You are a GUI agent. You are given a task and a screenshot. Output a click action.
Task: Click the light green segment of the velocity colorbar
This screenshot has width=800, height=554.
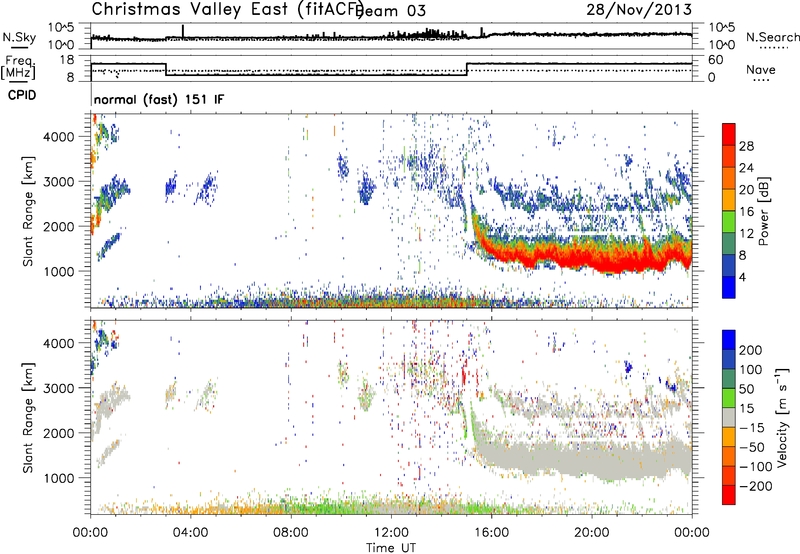point(729,398)
